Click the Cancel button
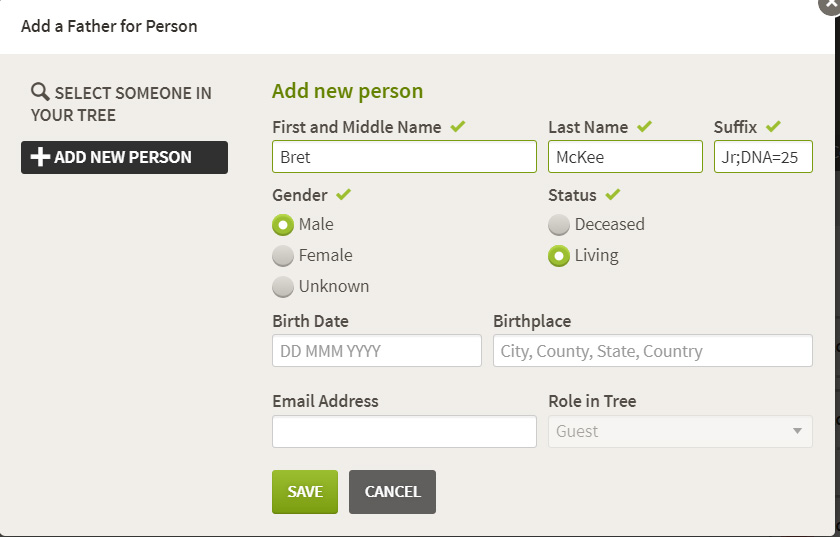This screenshot has height=537, width=840. coord(392,492)
